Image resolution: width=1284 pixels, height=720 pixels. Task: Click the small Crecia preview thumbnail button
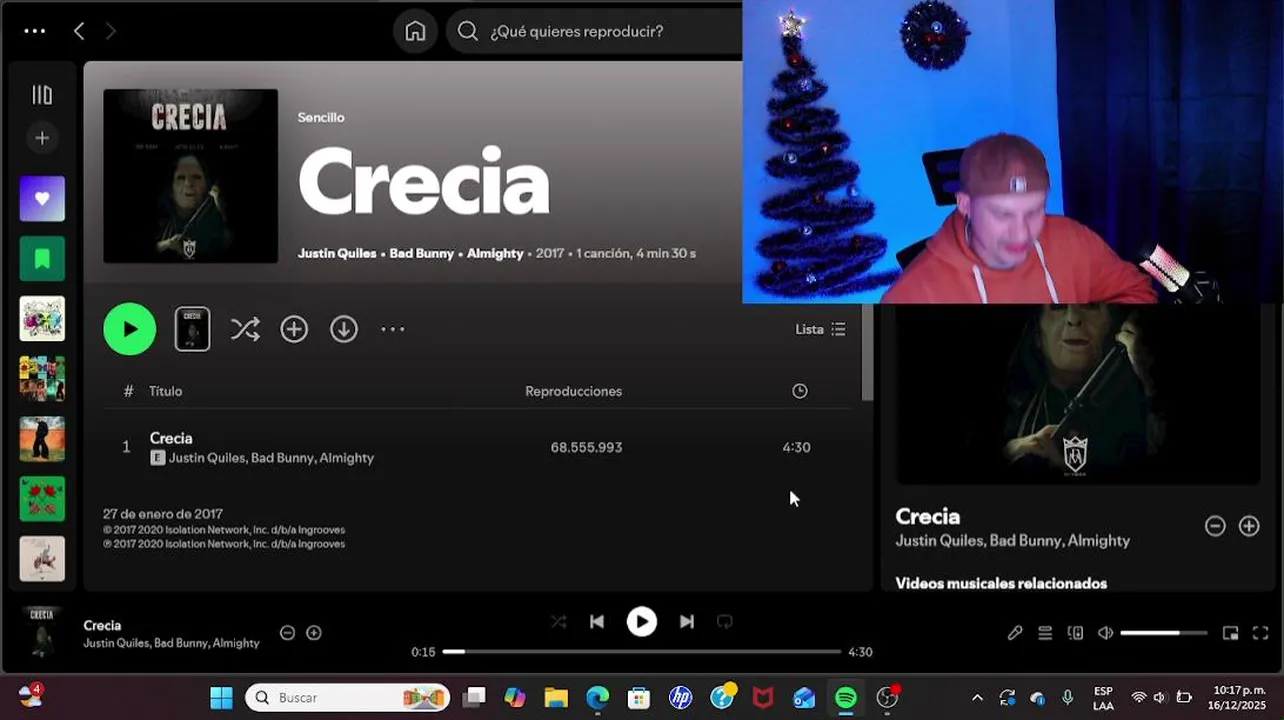point(192,329)
